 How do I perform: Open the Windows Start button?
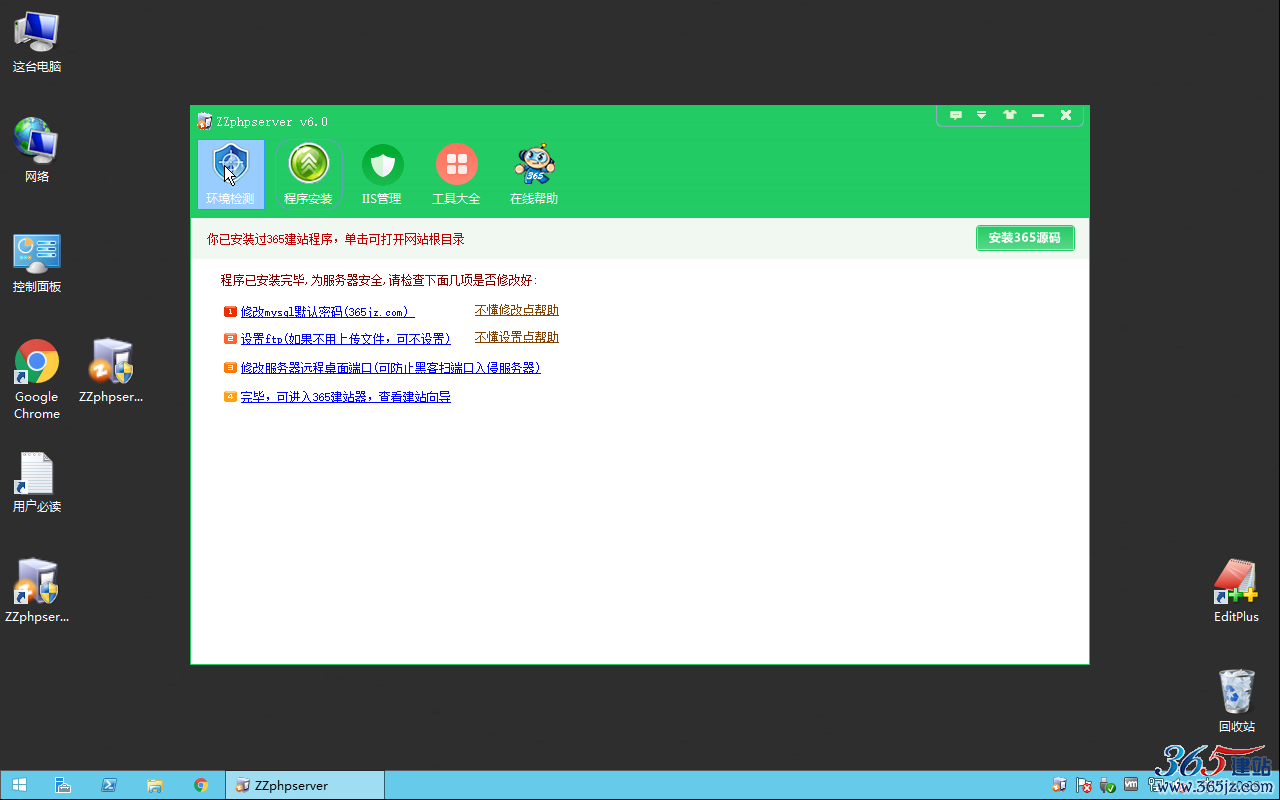point(18,785)
